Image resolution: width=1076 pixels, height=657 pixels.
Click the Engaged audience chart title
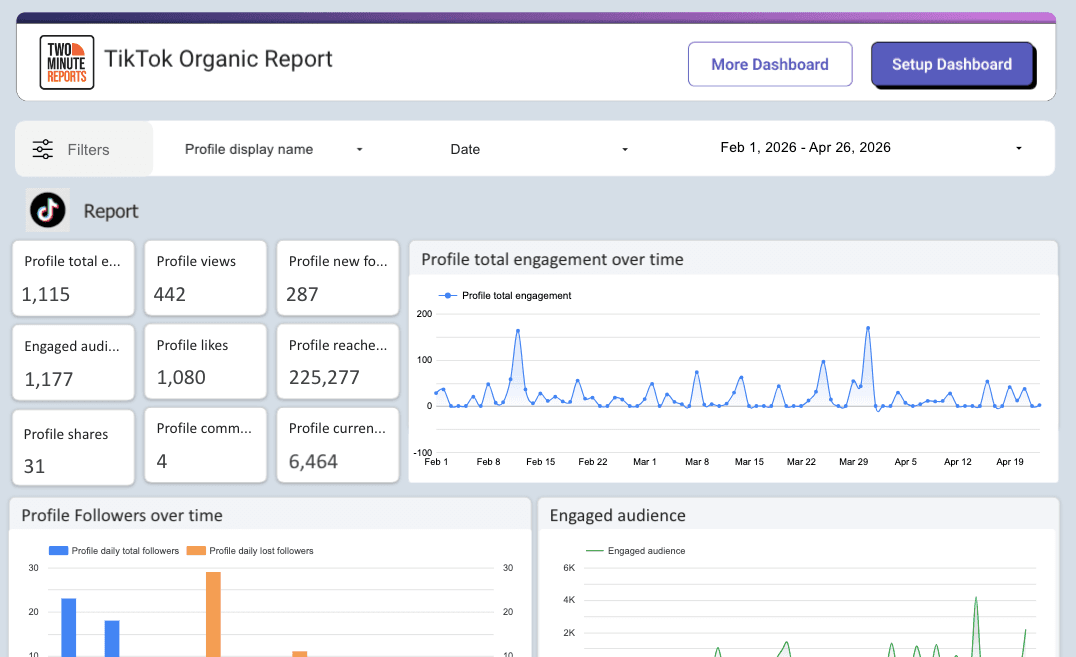coord(618,516)
